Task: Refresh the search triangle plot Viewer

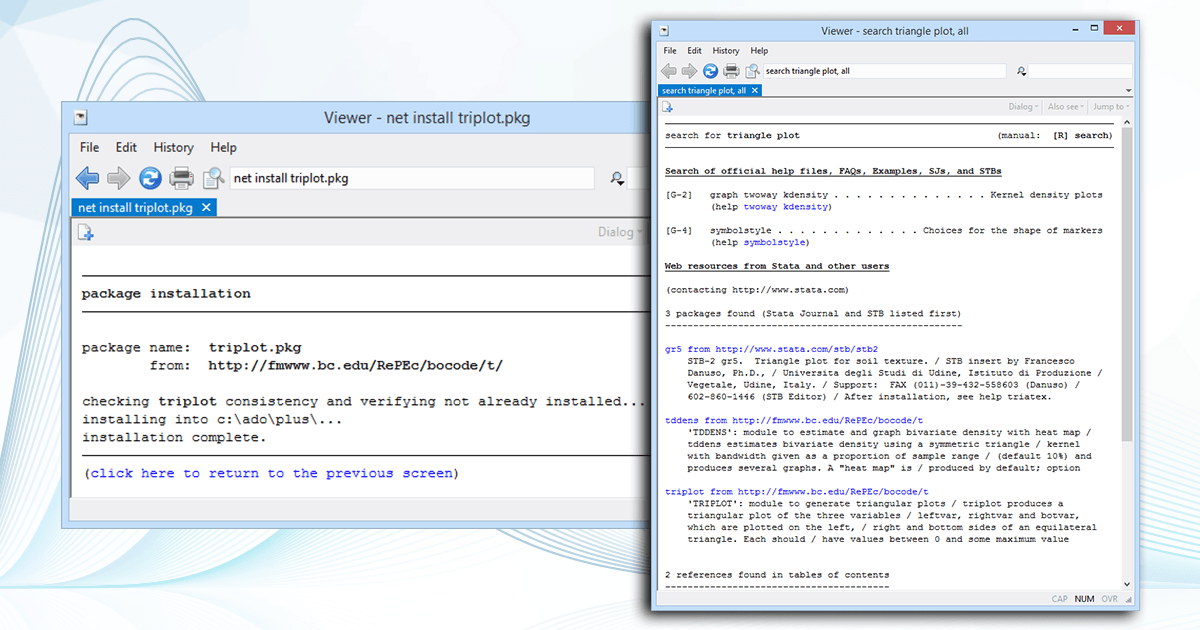Action: click(710, 71)
